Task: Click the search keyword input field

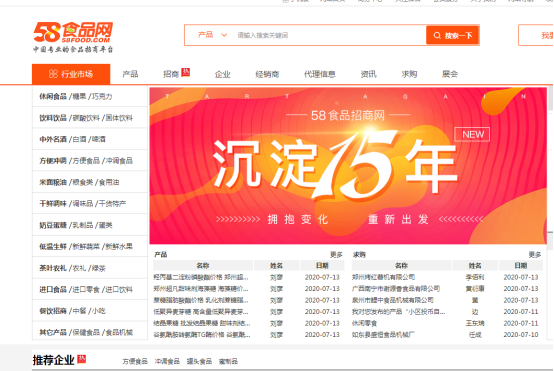Action: click(329, 35)
